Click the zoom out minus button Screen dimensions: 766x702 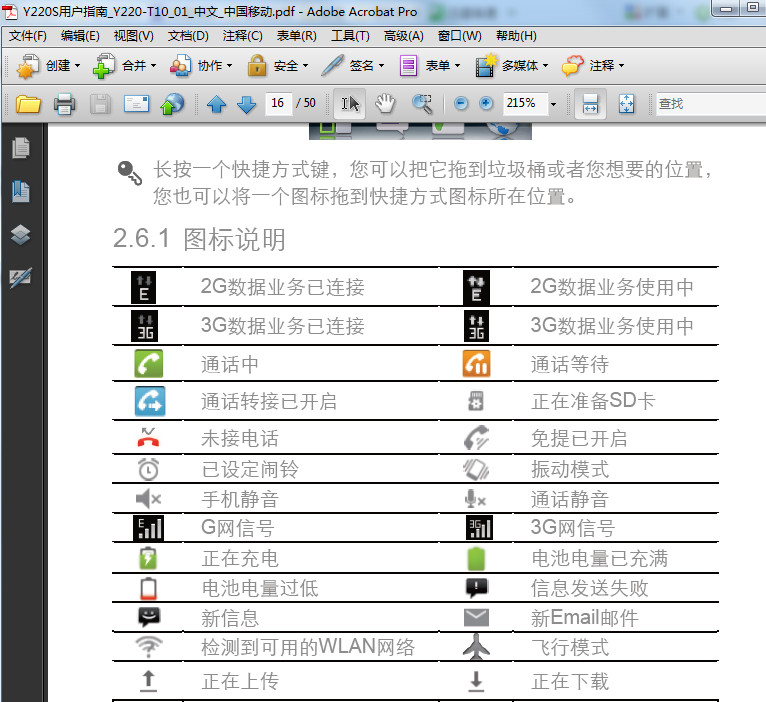coord(461,104)
